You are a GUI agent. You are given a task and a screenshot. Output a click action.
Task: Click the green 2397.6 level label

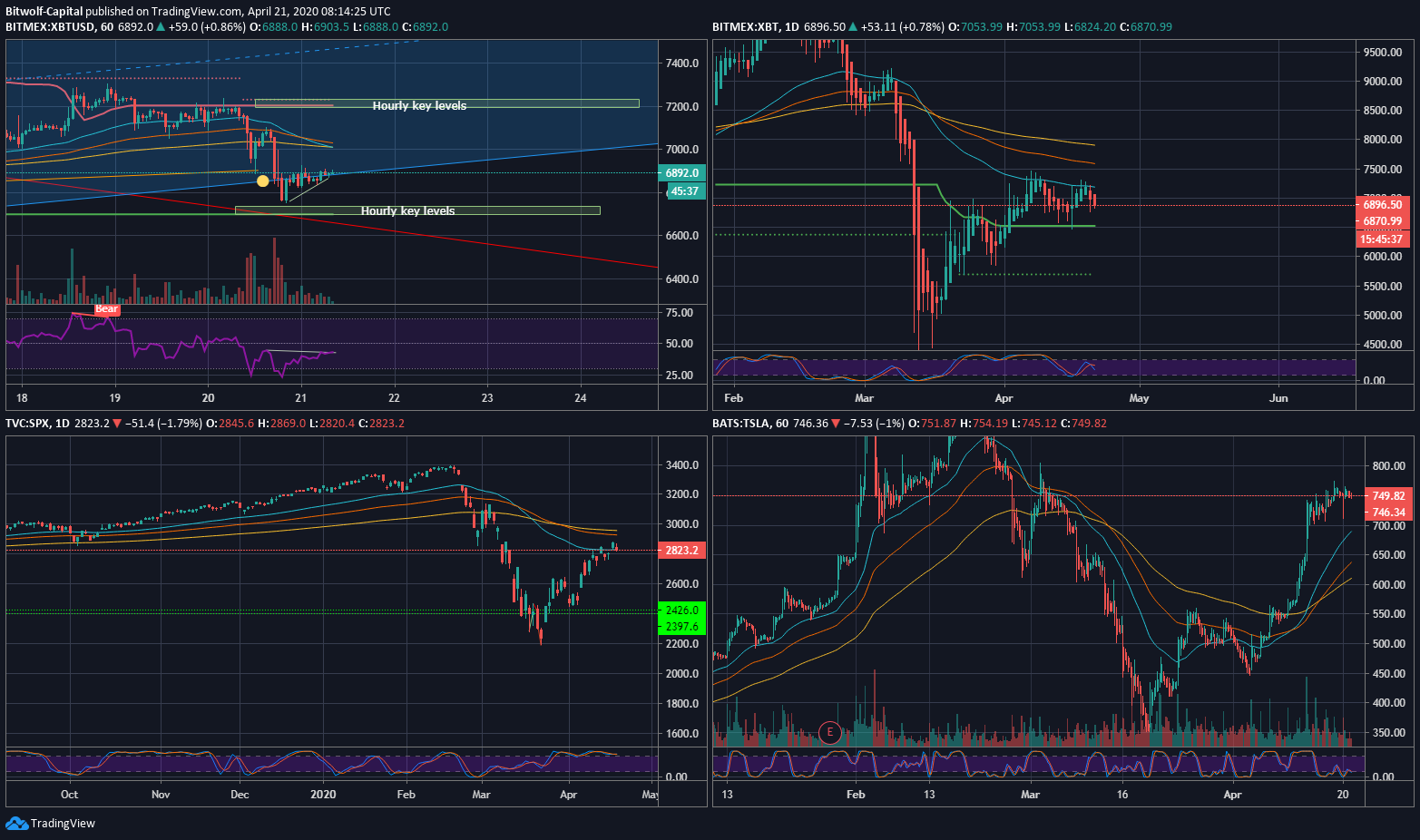[681, 627]
